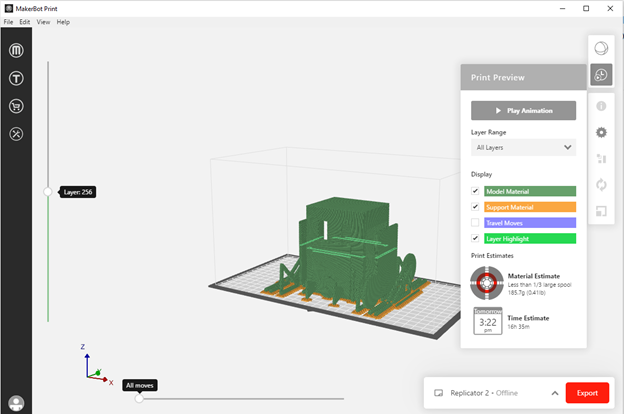Click the 'Time Estimate' text
The image size is (624, 414).
click(528, 318)
